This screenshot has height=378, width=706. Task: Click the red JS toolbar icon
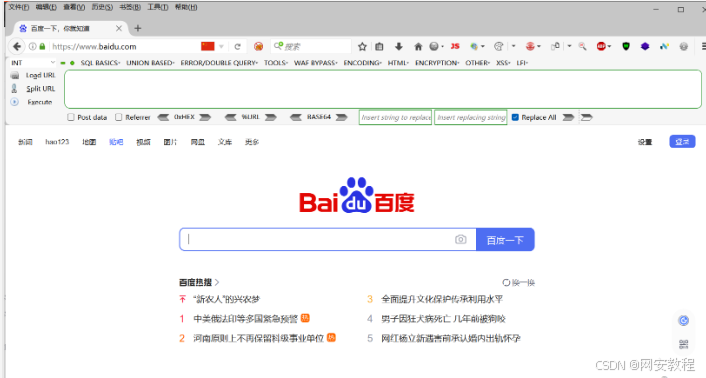[x=455, y=46]
